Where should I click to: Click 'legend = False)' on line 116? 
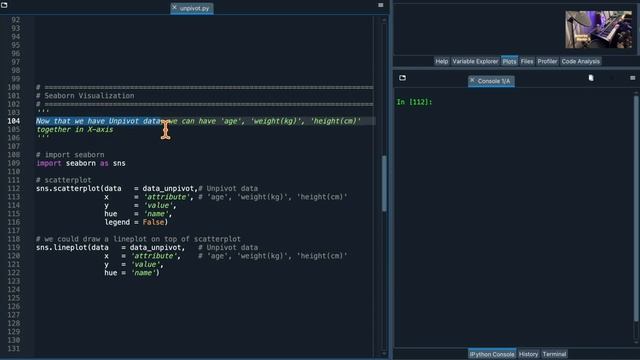pyautogui.click(x=136, y=222)
